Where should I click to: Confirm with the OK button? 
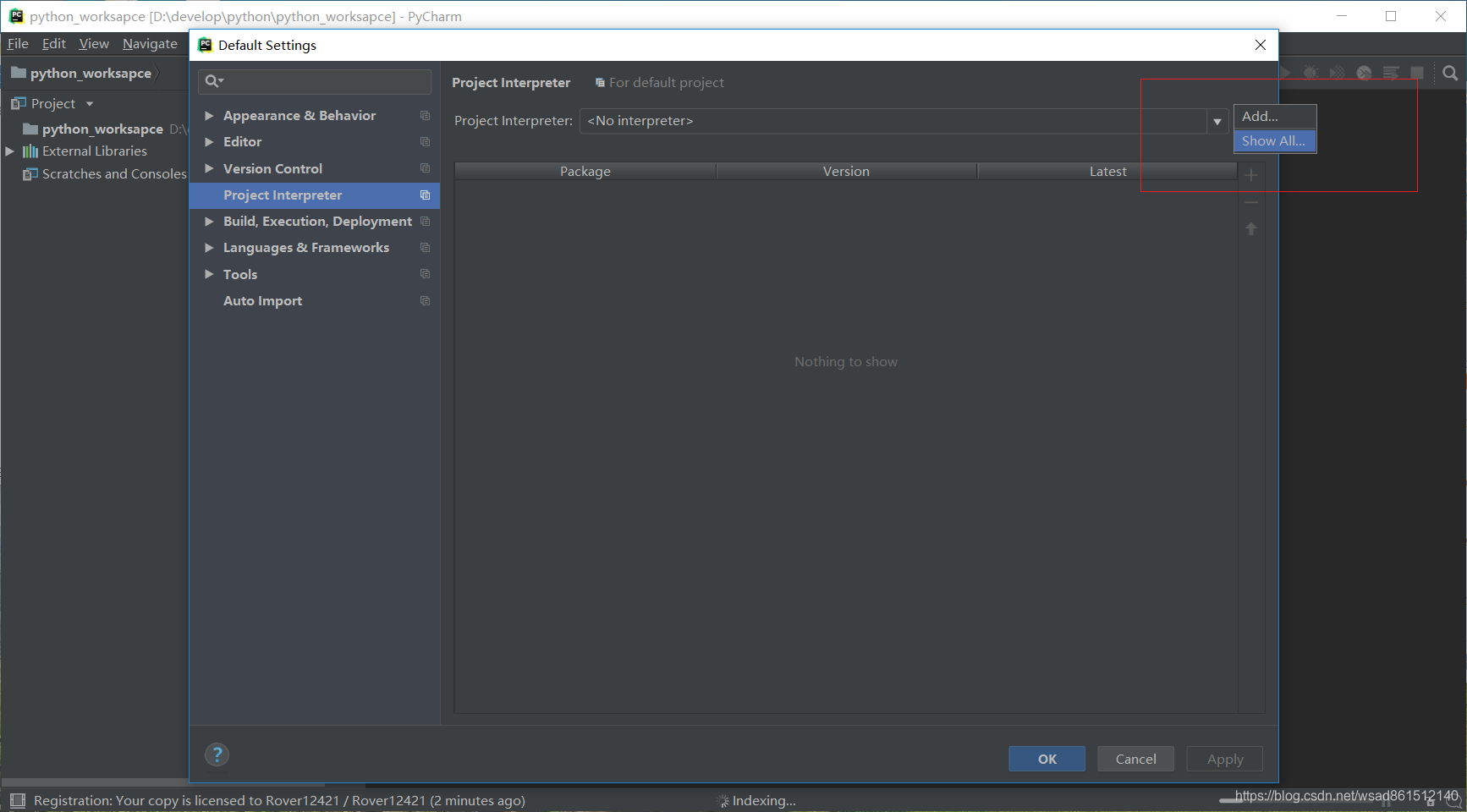pyautogui.click(x=1047, y=759)
